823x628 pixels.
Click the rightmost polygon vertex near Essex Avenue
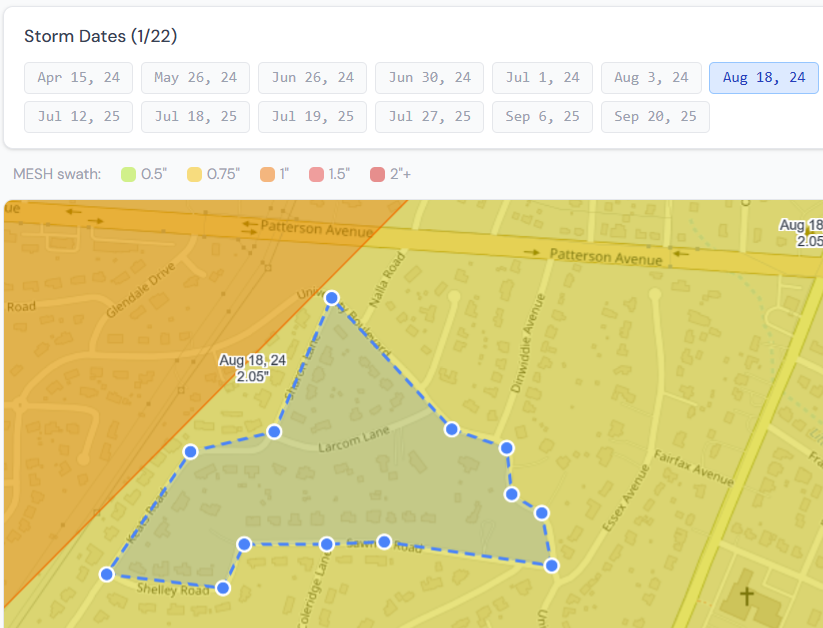(x=551, y=565)
